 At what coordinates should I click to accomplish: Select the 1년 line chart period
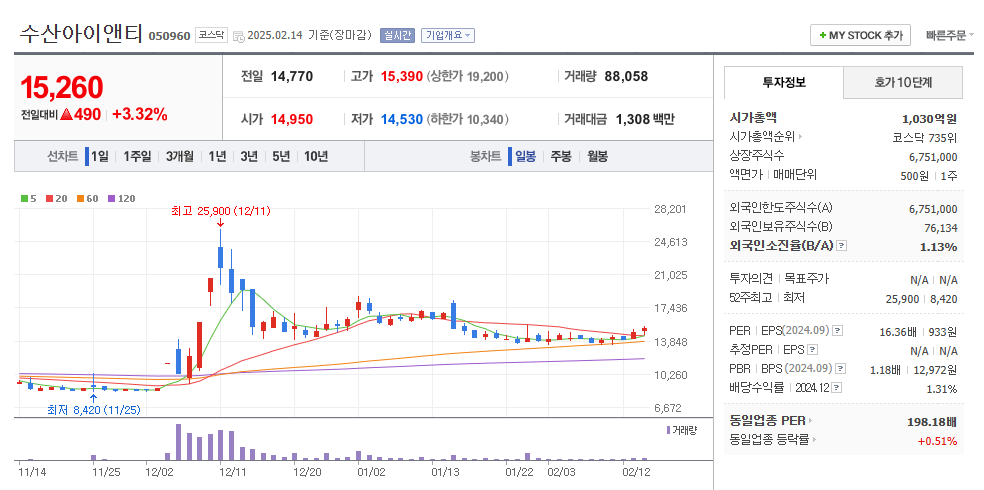coord(217,156)
